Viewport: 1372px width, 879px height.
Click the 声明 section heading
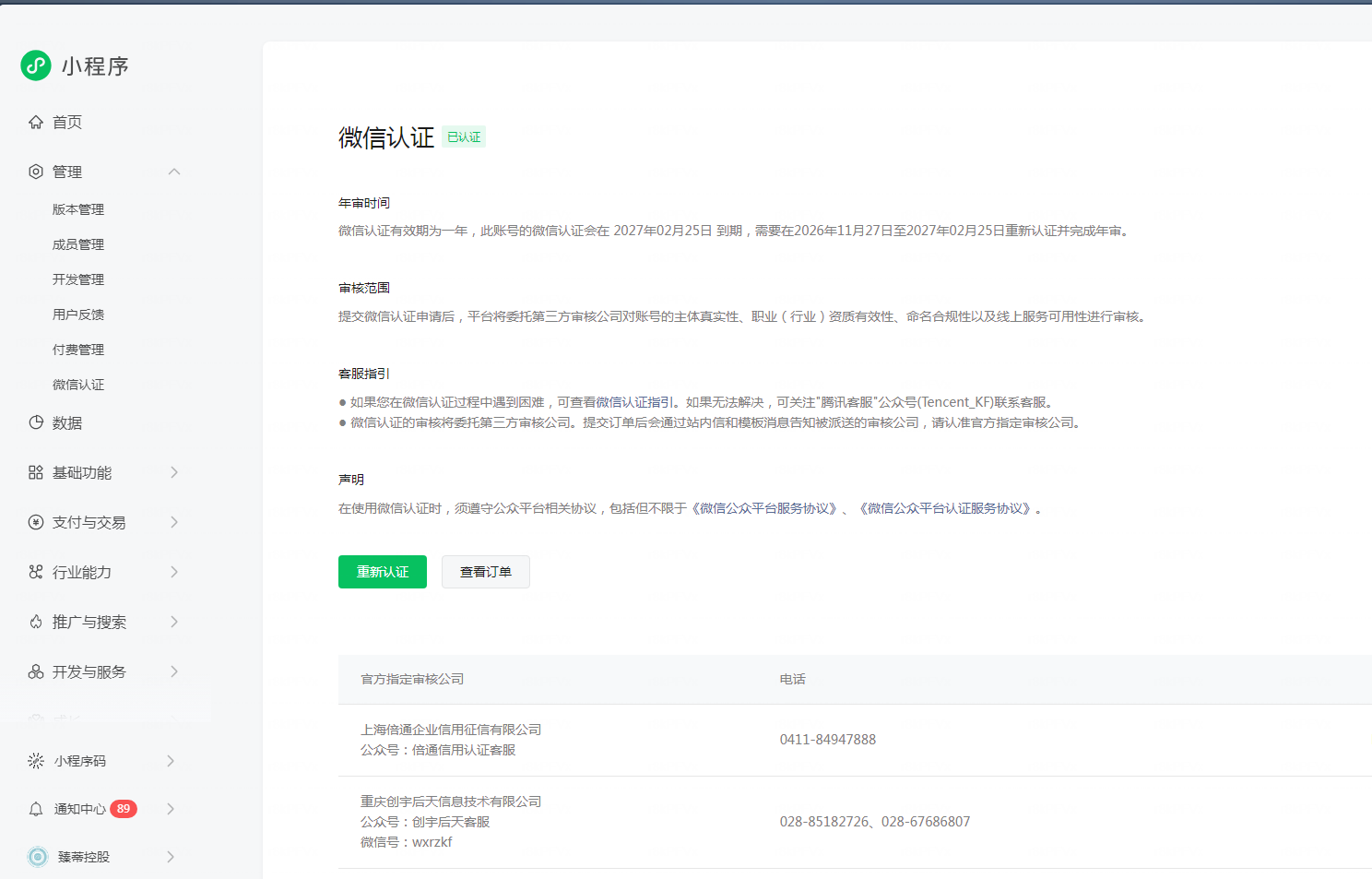[351, 480]
